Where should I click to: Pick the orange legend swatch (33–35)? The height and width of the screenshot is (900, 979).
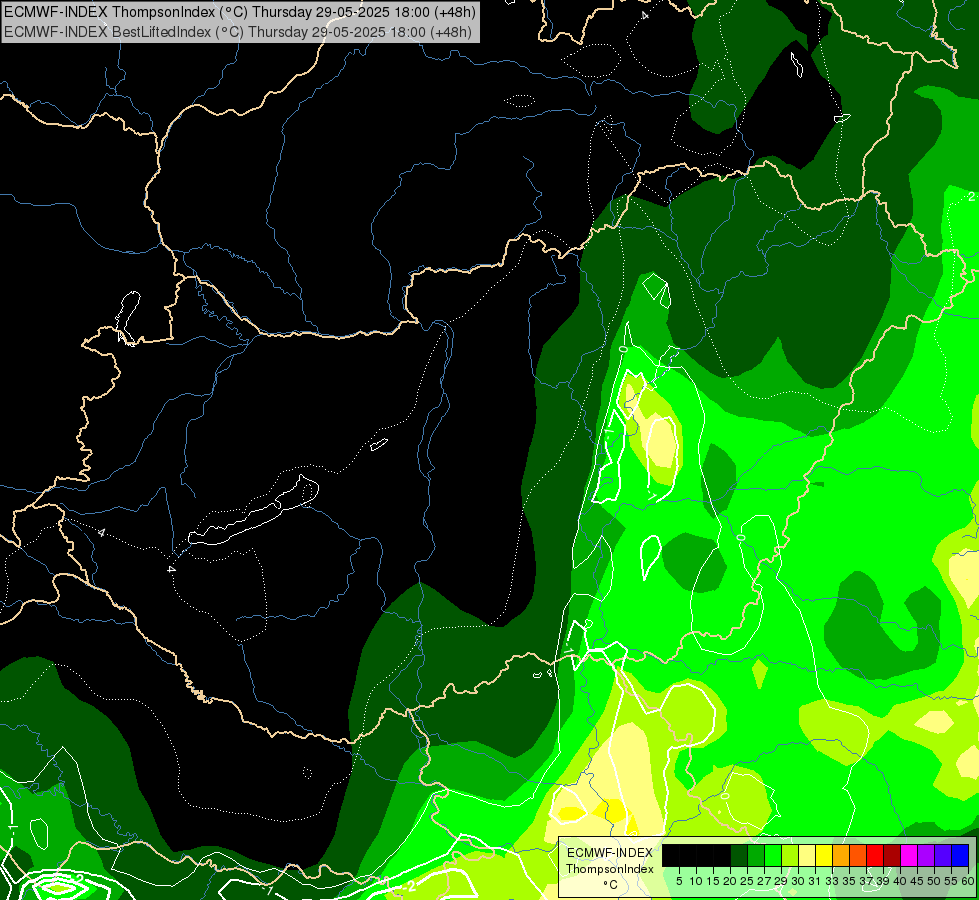tap(841, 855)
